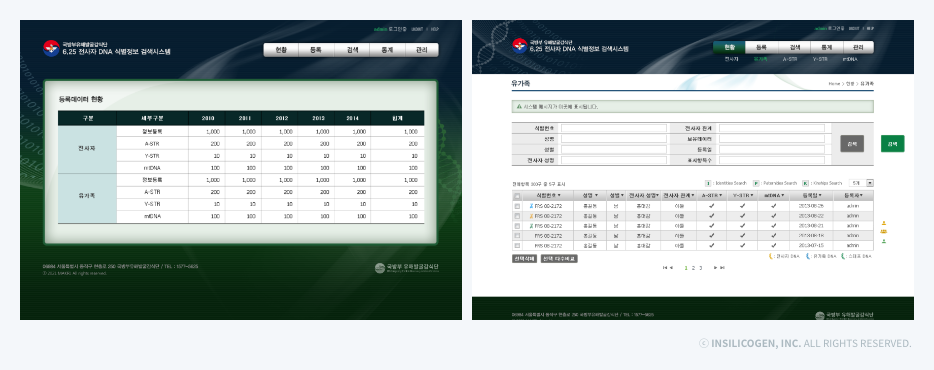934x370 pixels.
Task: Go to the first page with the pagination arrow
Action: (665, 268)
